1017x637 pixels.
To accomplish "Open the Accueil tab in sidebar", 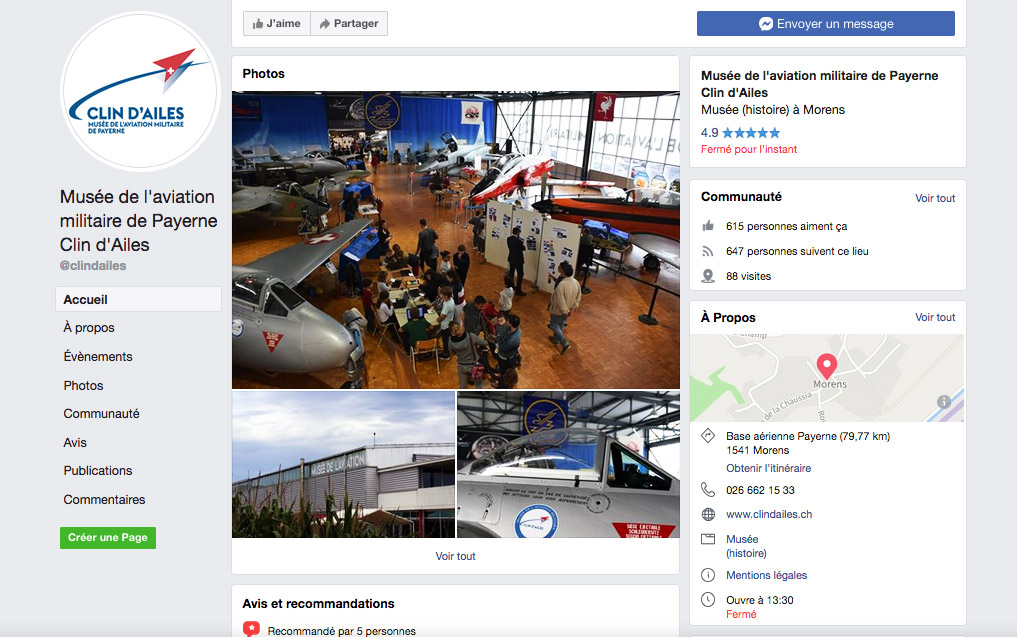I will (138, 300).
